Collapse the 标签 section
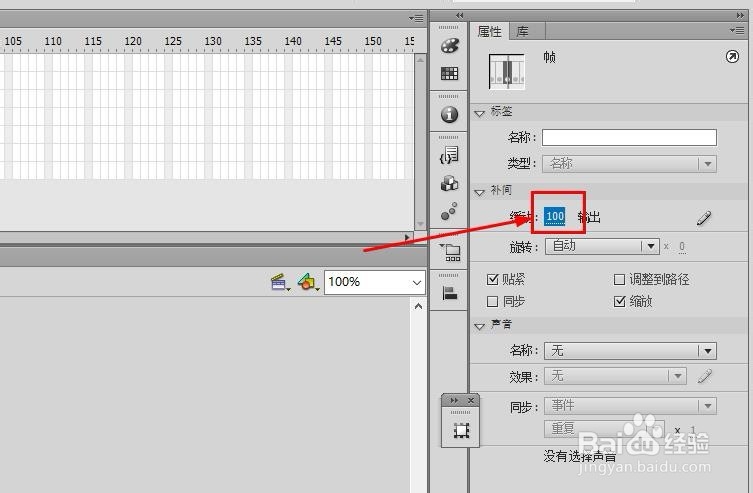 479,113
